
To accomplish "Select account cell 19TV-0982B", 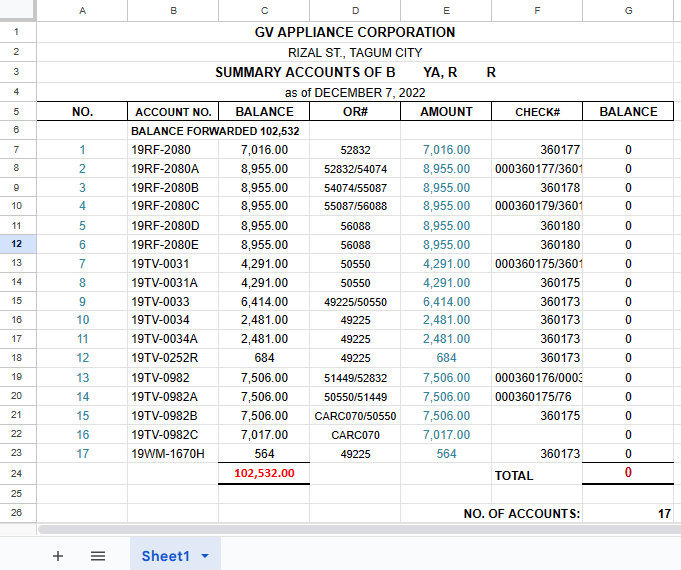I will (x=173, y=416).
